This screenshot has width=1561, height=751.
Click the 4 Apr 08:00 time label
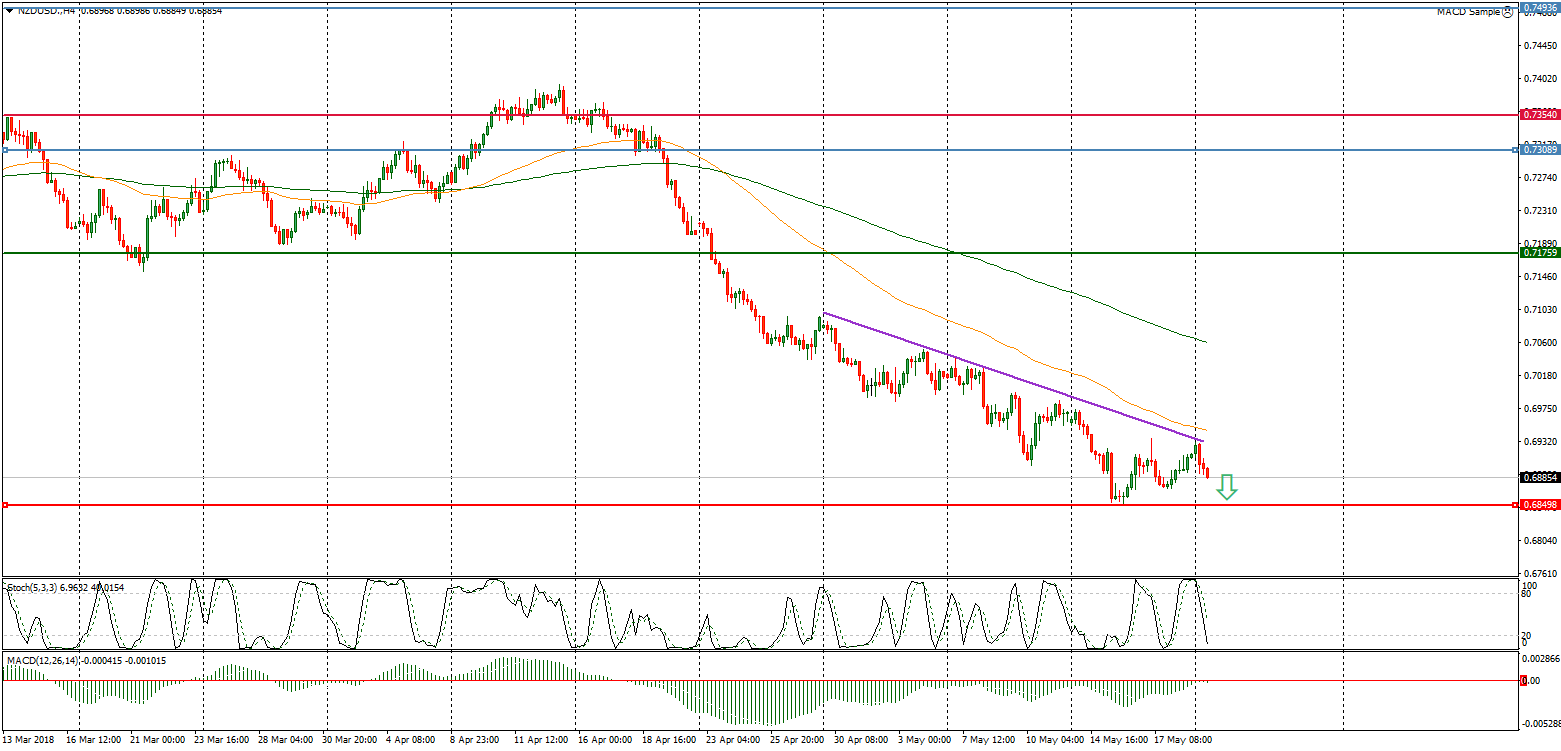tap(409, 740)
